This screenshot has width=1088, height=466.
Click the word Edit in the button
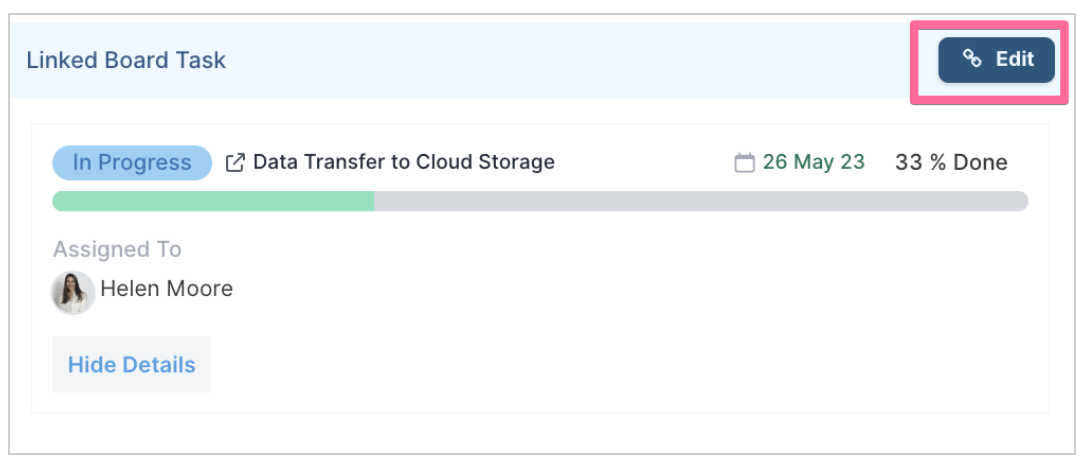[x=1015, y=60]
